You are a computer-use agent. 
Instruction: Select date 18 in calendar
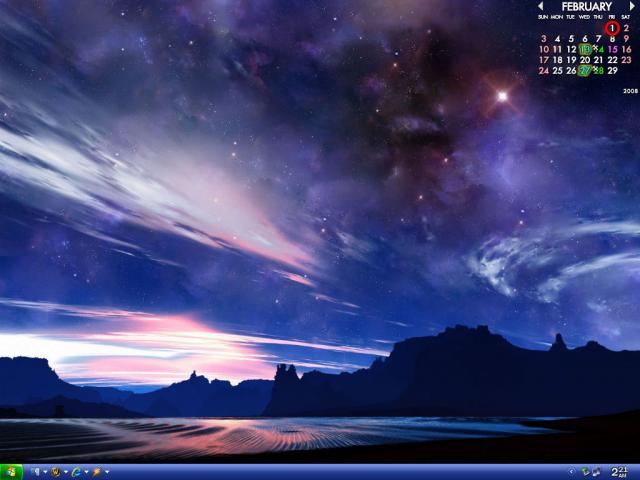pos(558,60)
